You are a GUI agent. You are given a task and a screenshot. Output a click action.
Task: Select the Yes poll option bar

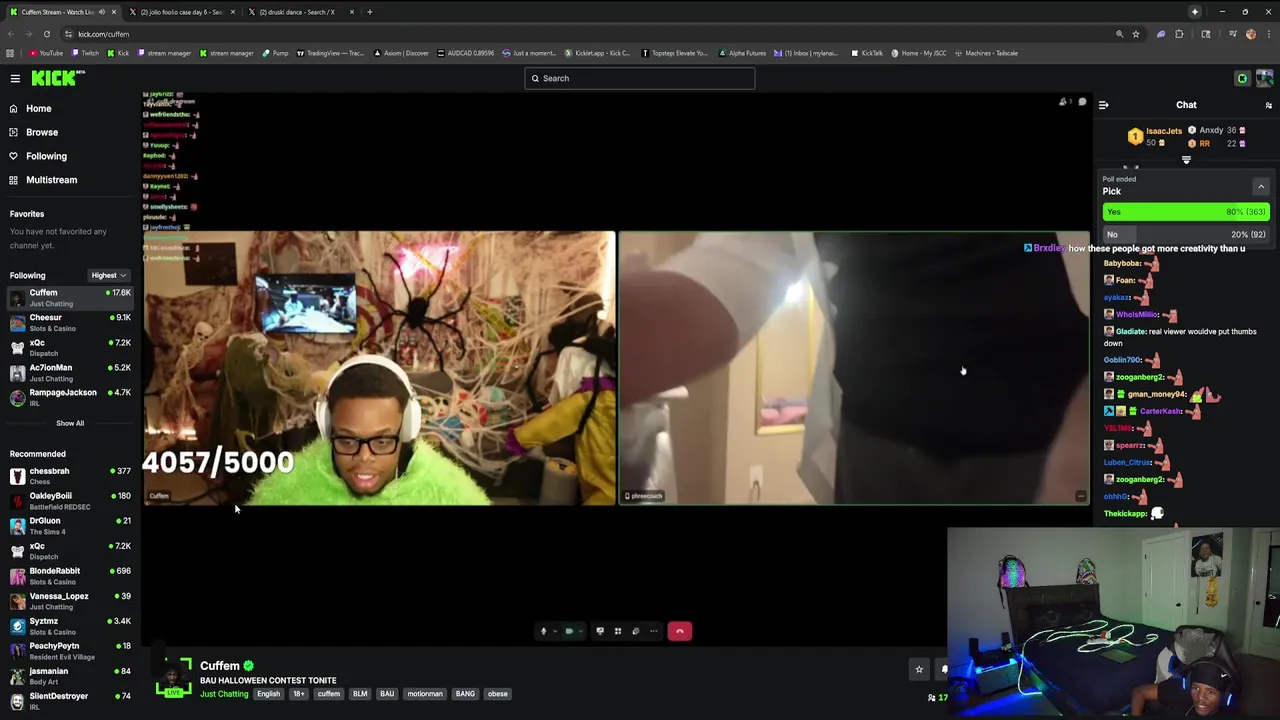coord(1186,212)
